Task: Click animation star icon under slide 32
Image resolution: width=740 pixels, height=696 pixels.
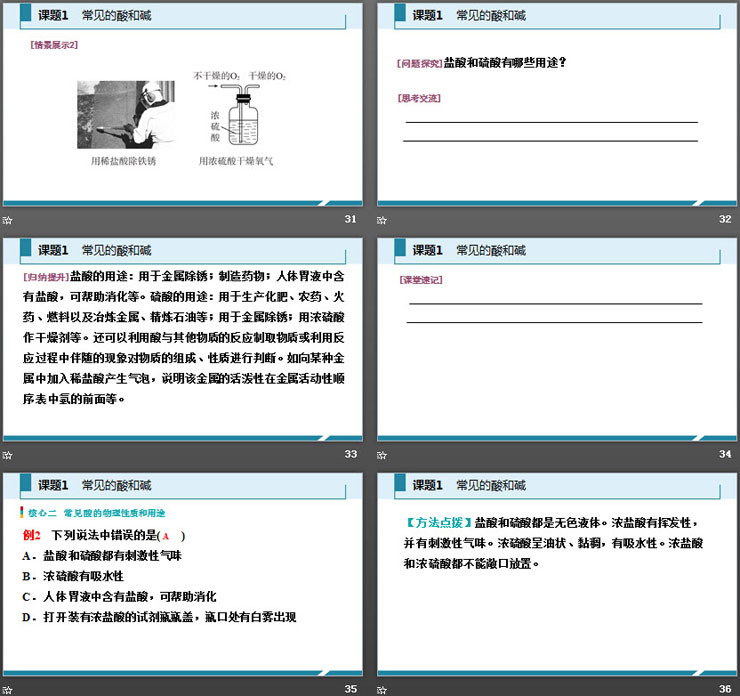Action: point(382,220)
